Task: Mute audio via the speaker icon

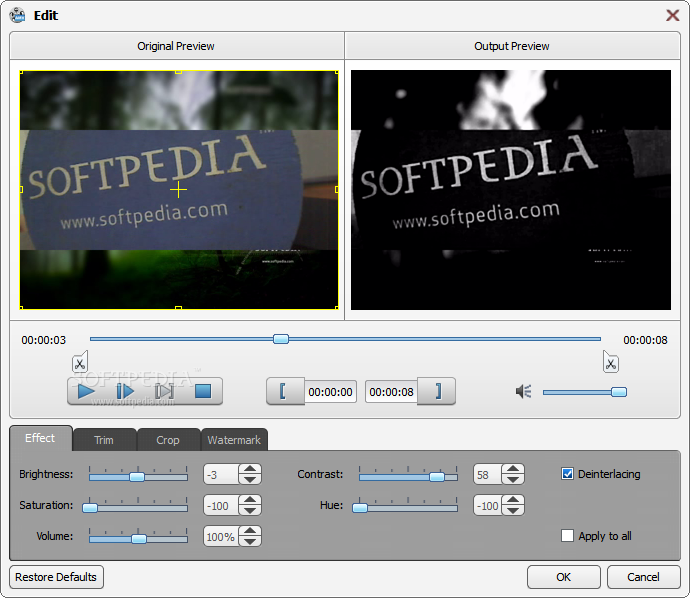Action: click(524, 391)
